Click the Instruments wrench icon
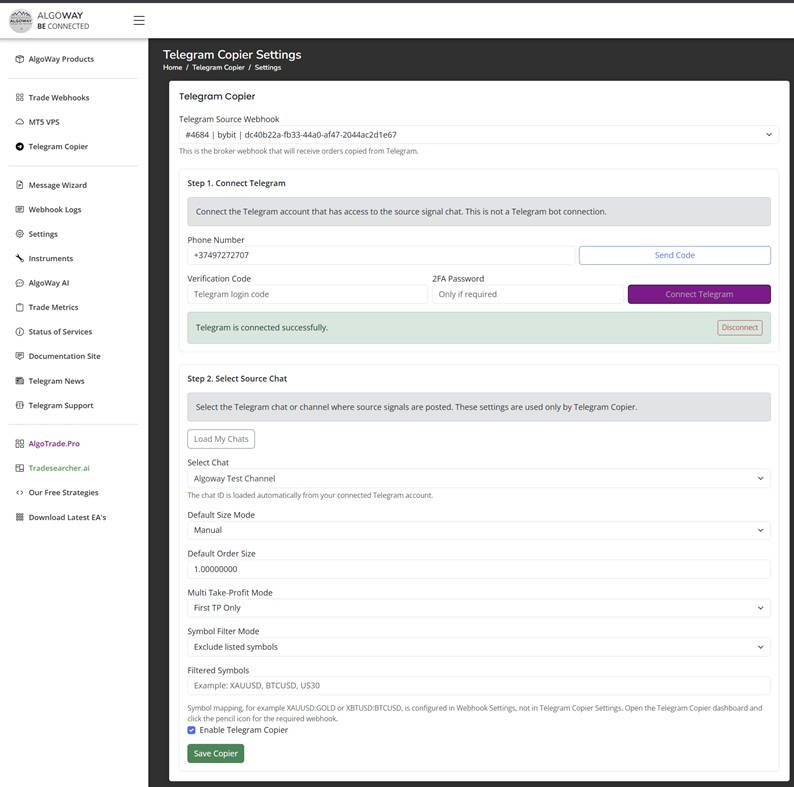794x787 pixels. (x=20, y=258)
